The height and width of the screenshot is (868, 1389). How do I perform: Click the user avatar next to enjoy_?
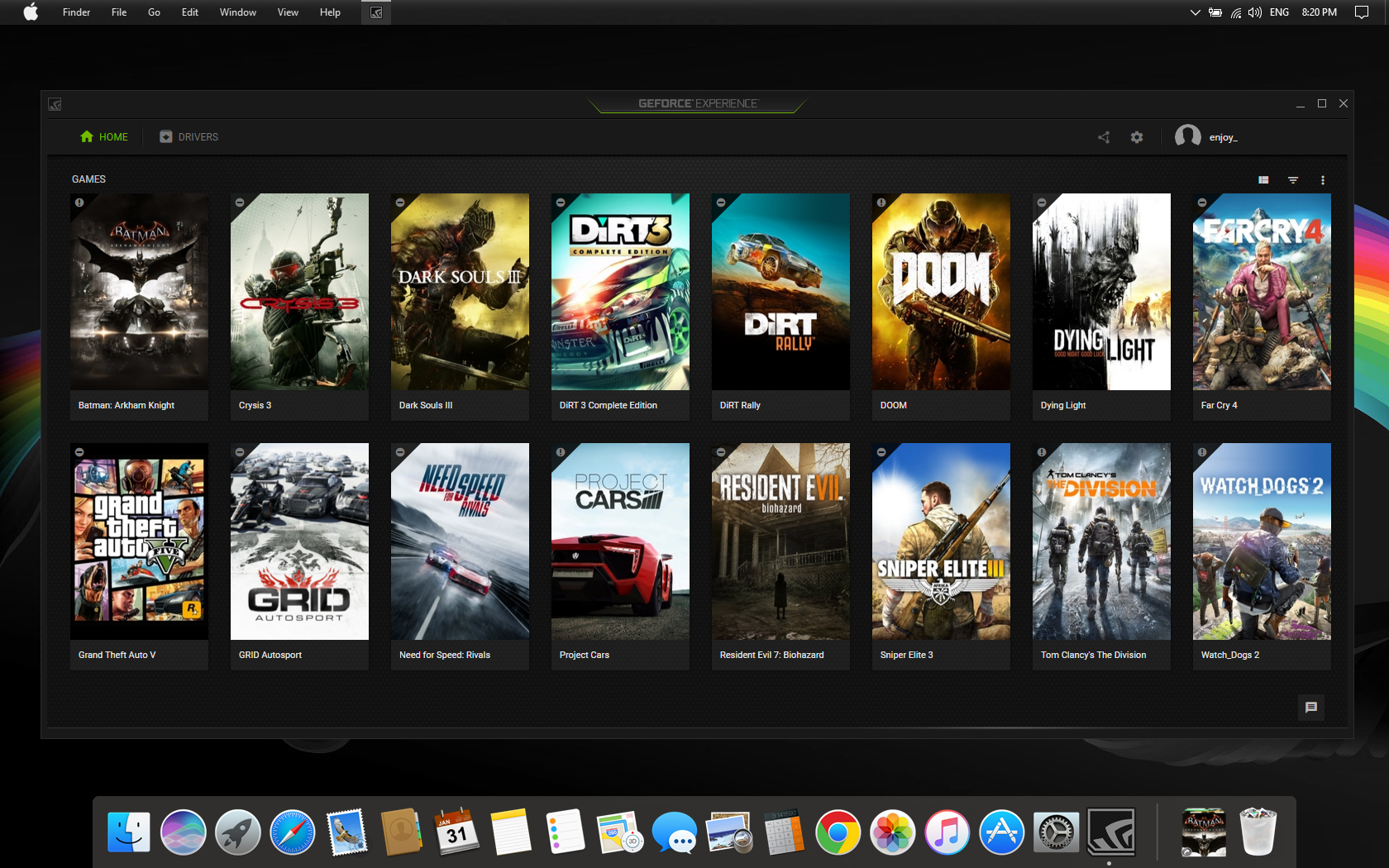click(x=1188, y=136)
